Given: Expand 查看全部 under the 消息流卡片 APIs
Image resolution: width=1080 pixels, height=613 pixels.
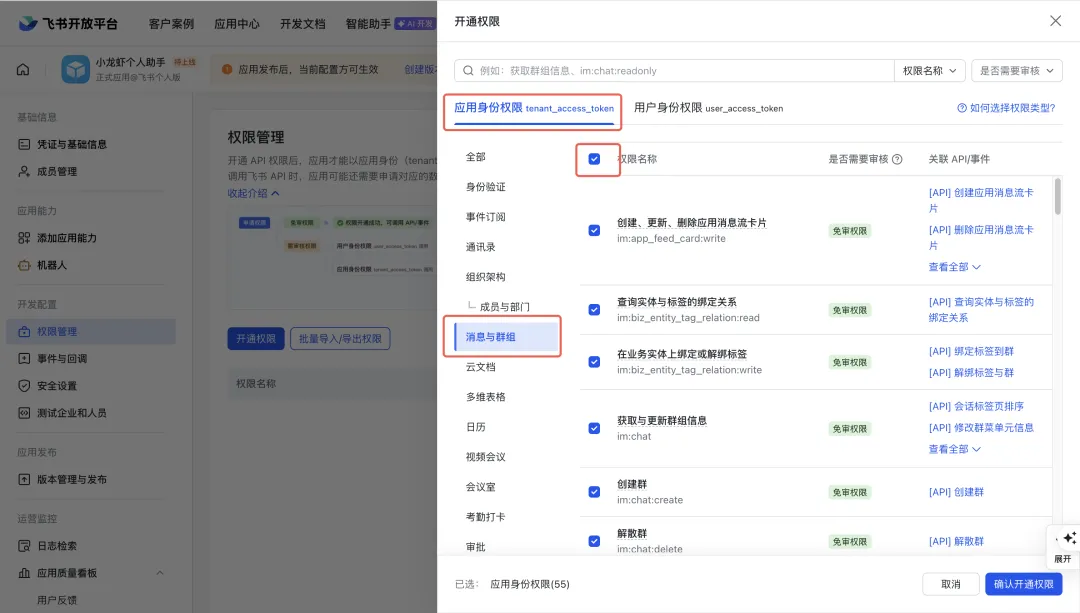Looking at the screenshot, I should click(x=955, y=267).
